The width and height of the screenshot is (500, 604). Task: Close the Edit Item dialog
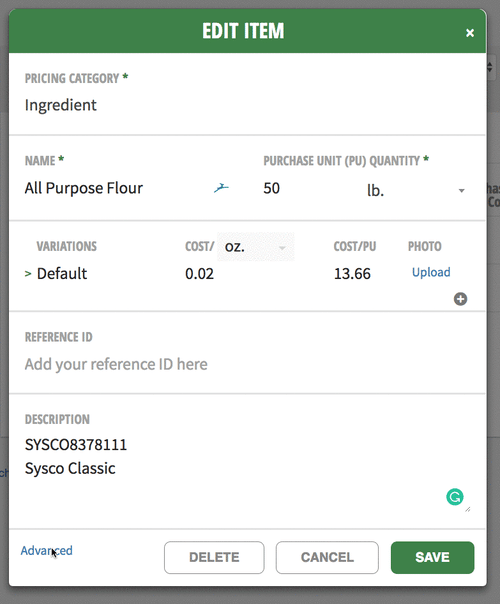470,33
